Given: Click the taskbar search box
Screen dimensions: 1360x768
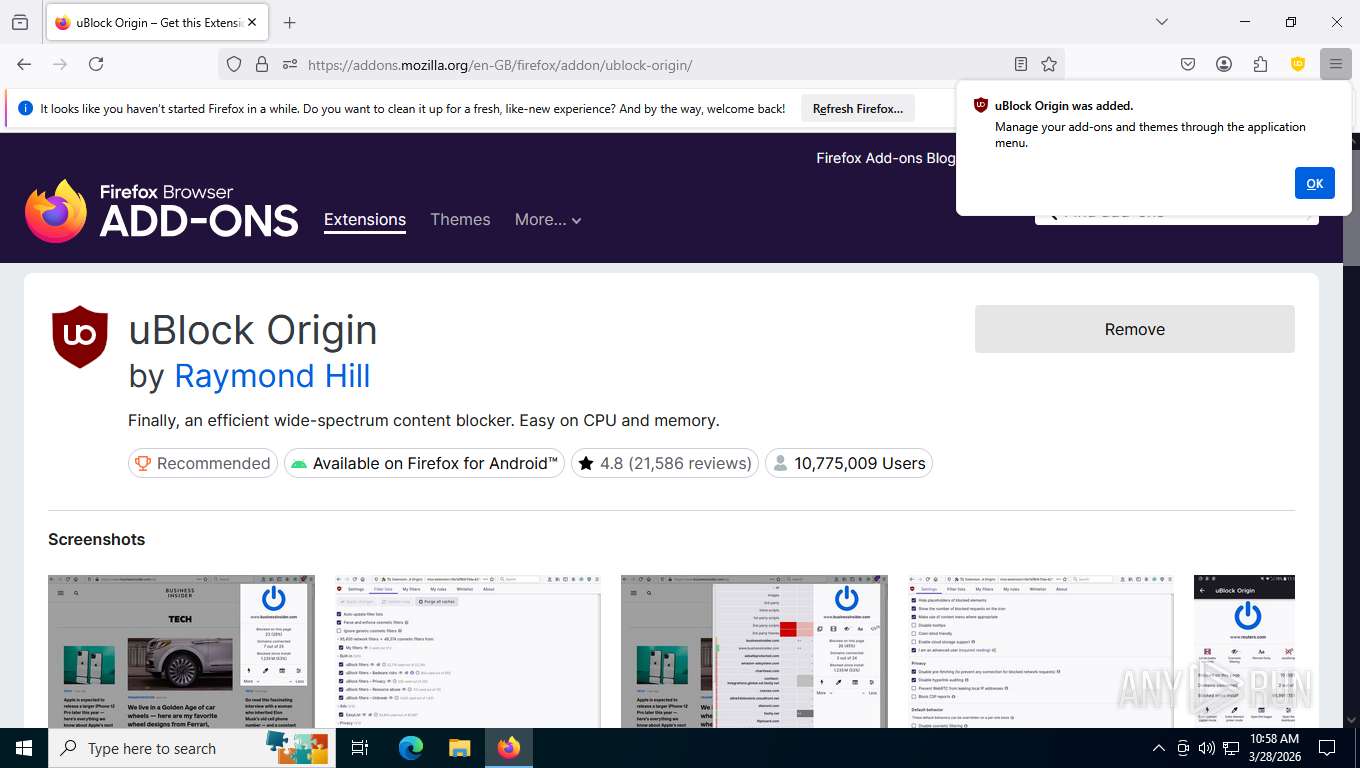Looking at the screenshot, I should tap(192, 748).
